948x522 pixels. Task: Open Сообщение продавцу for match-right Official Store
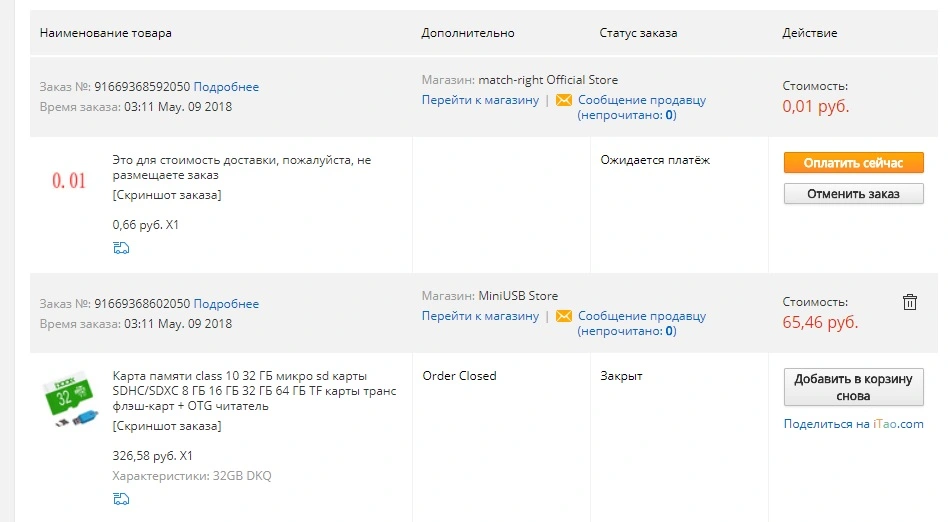(641, 100)
